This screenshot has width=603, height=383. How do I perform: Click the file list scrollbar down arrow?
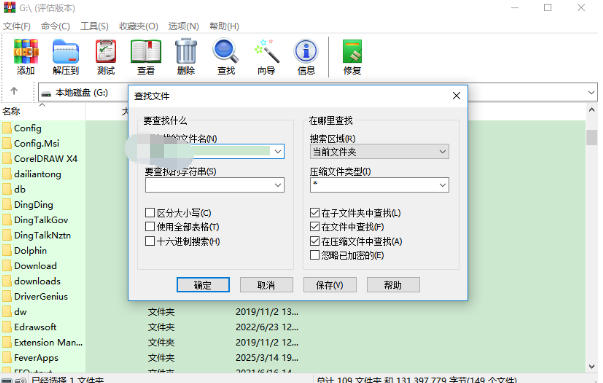[x=591, y=366]
